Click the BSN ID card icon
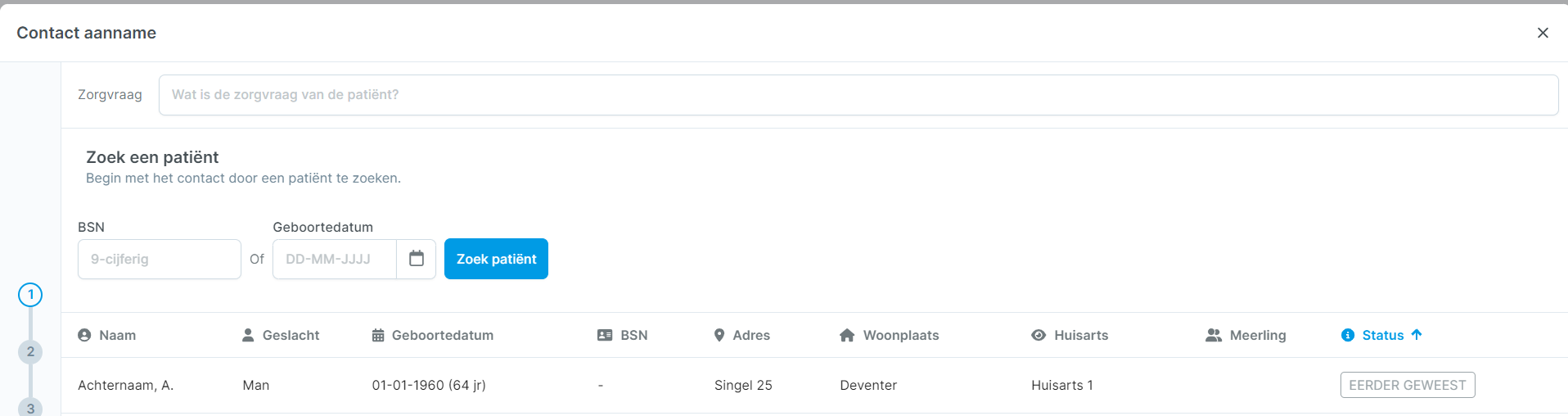This screenshot has width=1568, height=416. coord(605,335)
